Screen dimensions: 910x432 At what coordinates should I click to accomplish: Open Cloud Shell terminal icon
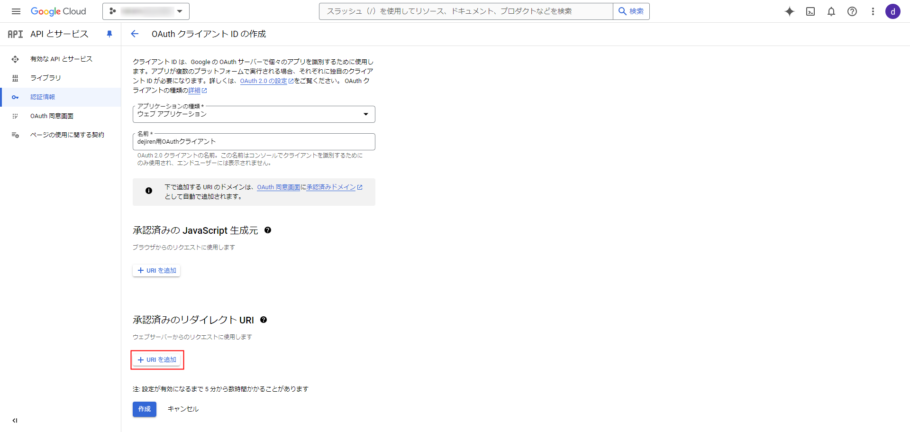pos(810,11)
